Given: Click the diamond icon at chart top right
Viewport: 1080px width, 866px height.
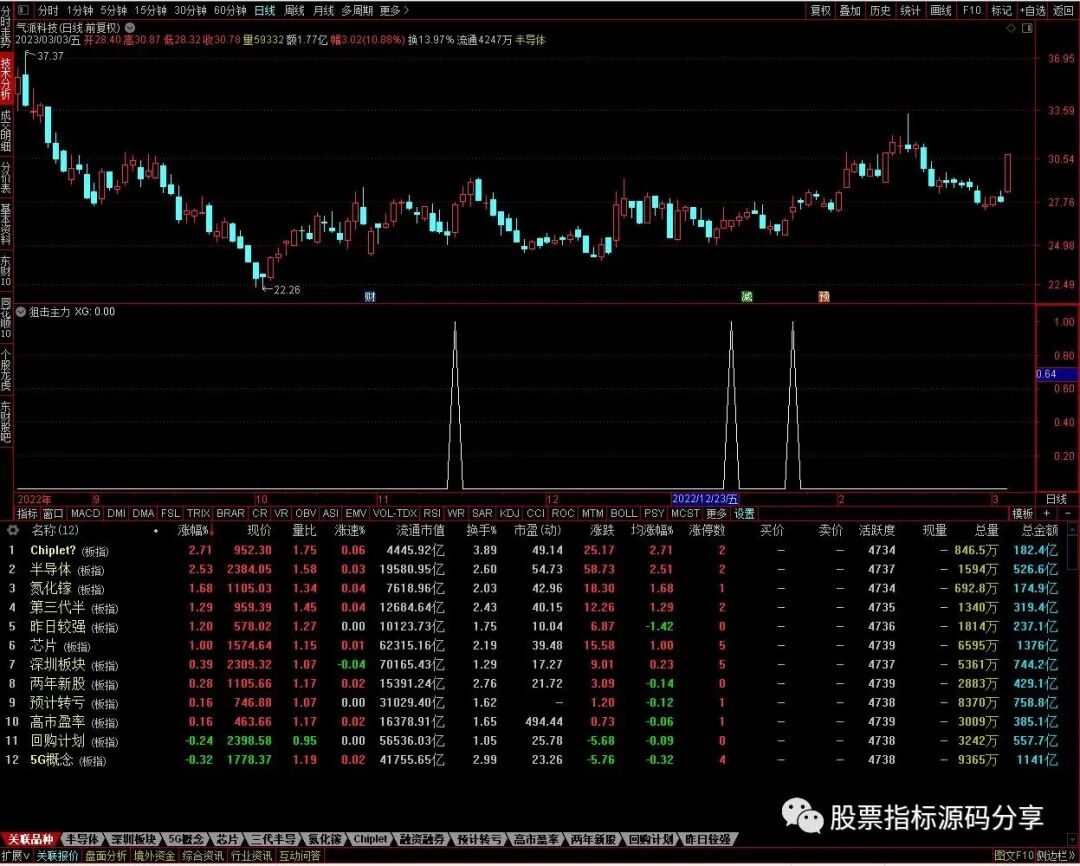Looking at the screenshot, I should point(1011,28).
